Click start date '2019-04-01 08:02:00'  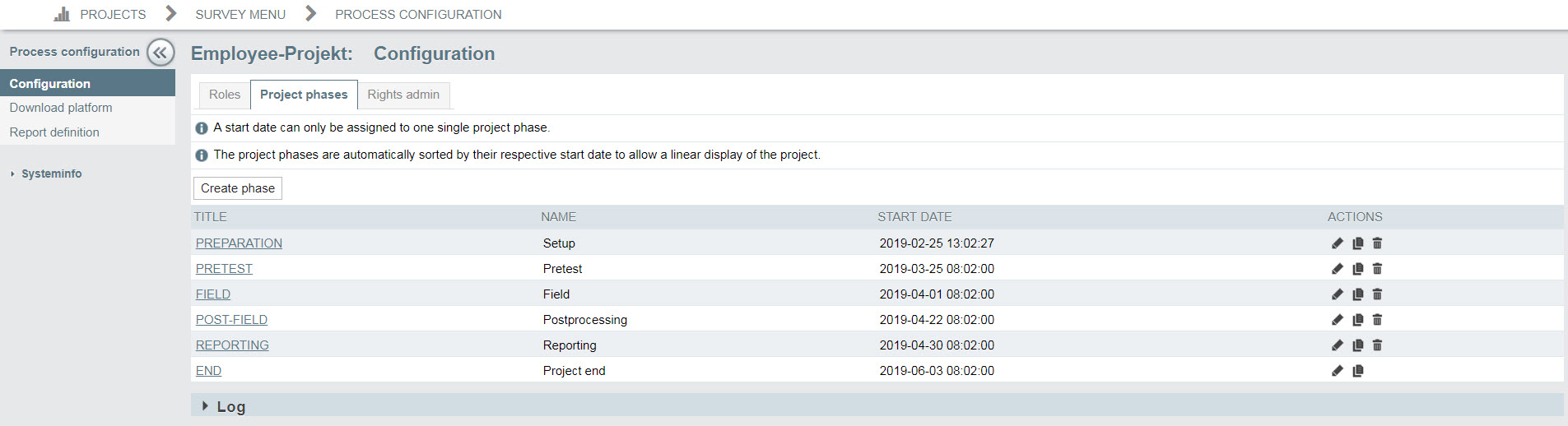(937, 294)
